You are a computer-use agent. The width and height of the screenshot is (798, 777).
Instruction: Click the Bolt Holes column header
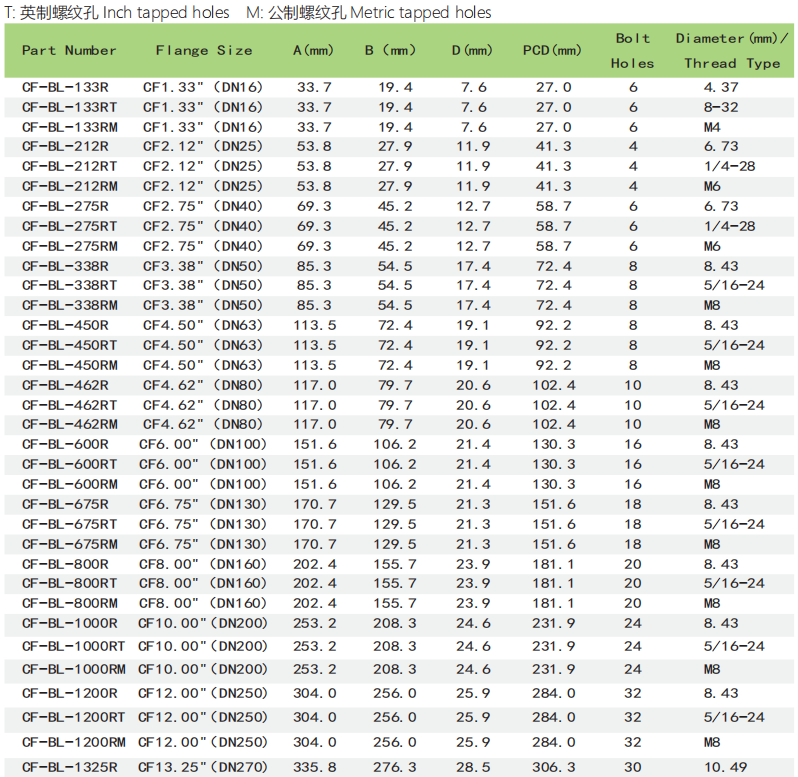(632, 50)
